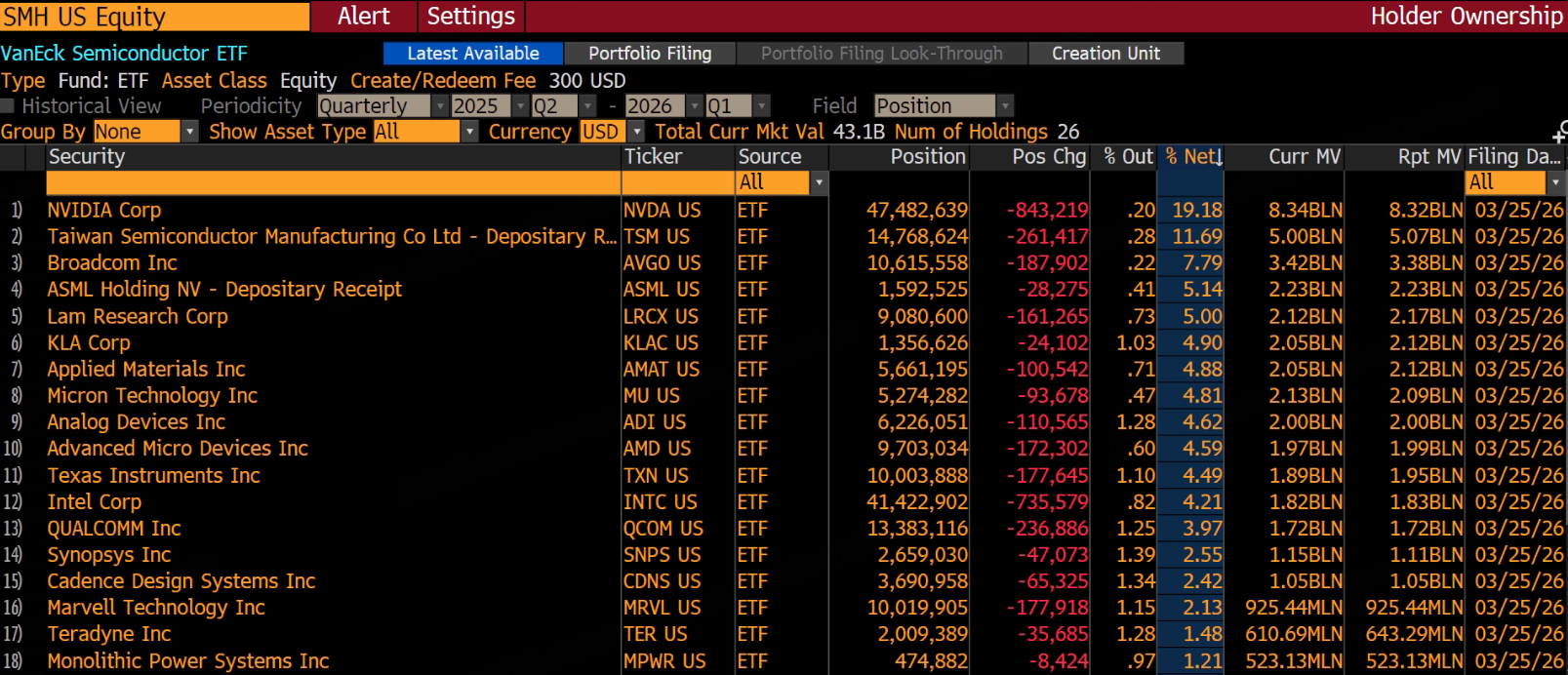Select the Marvell Technology Inc security
Image resolution: width=1568 pixels, height=675 pixels.
click(156, 608)
